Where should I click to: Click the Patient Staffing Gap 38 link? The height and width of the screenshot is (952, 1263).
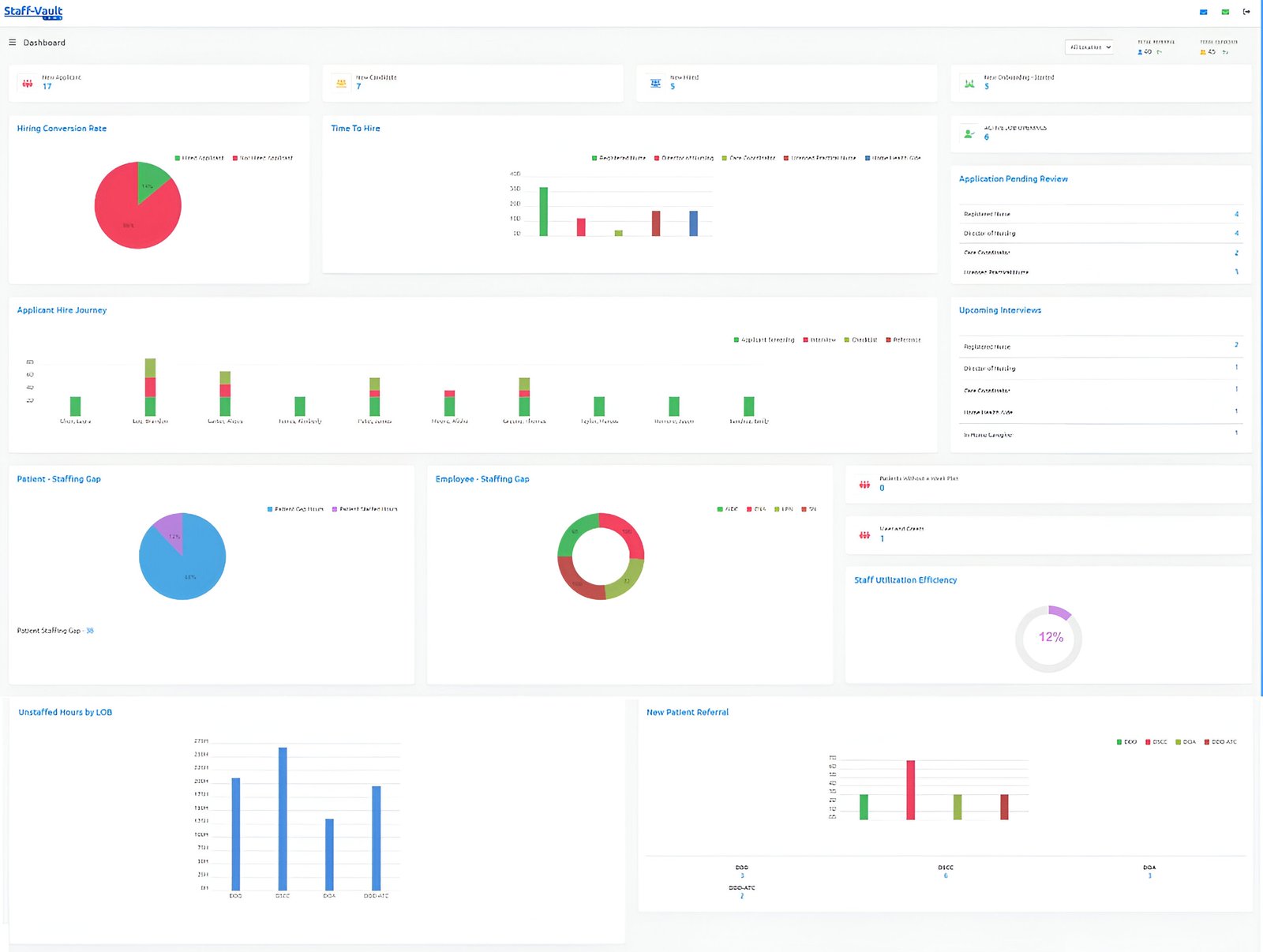click(89, 631)
